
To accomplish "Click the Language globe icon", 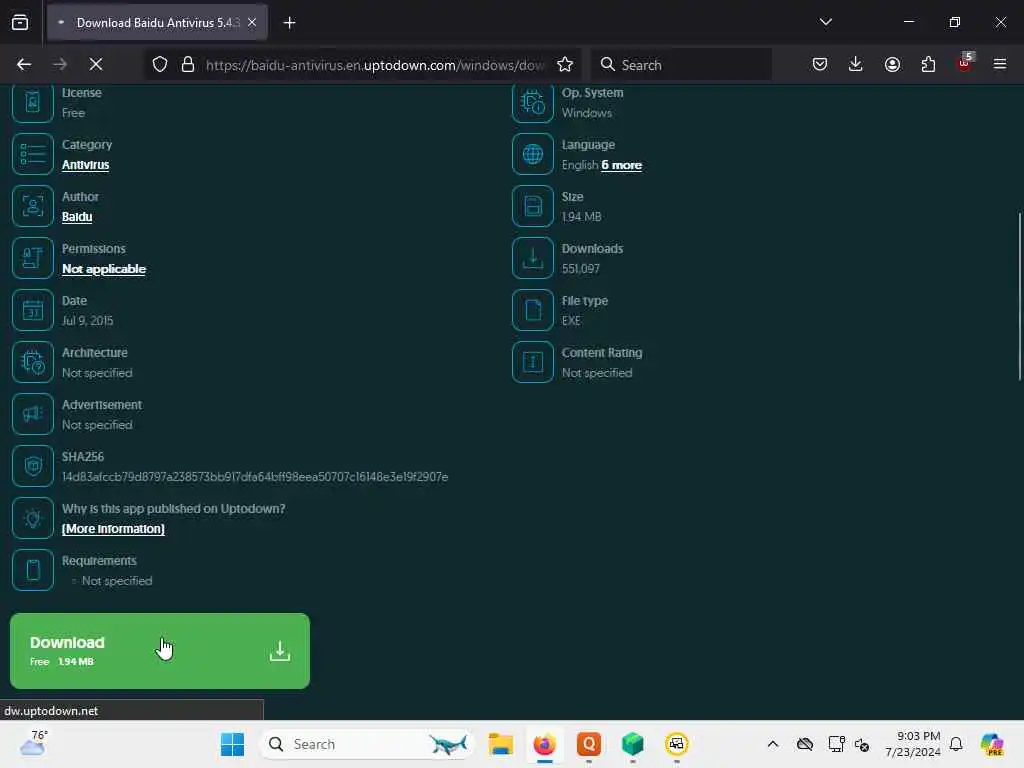I will click(532, 154).
